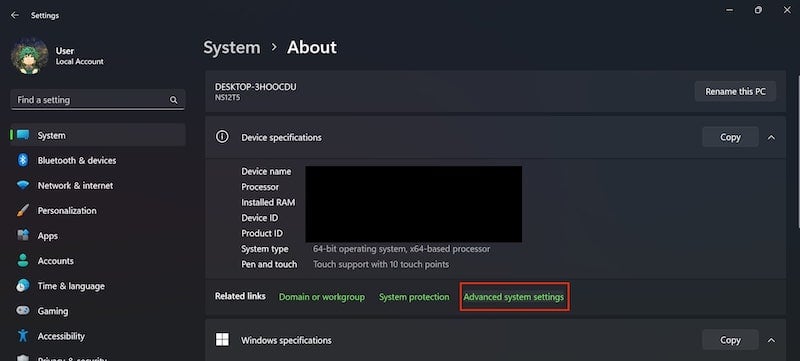Open Domain or workgroup link
Image resolution: width=800 pixels, height=361 pixels.
point(322,297)
